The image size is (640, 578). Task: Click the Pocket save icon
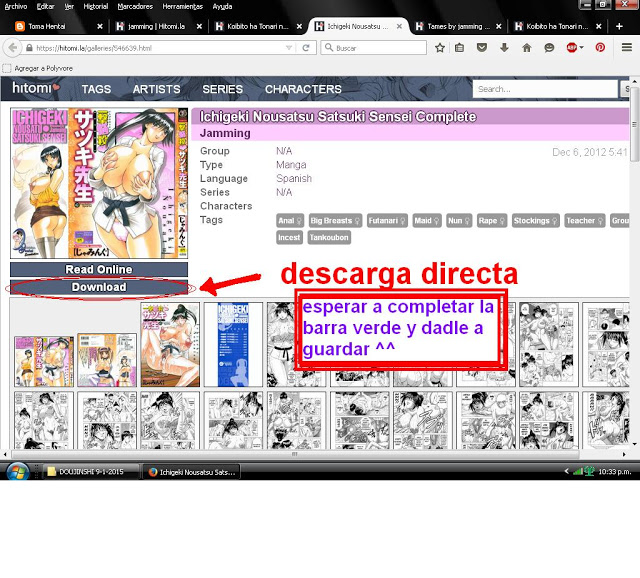coord(482,48)
